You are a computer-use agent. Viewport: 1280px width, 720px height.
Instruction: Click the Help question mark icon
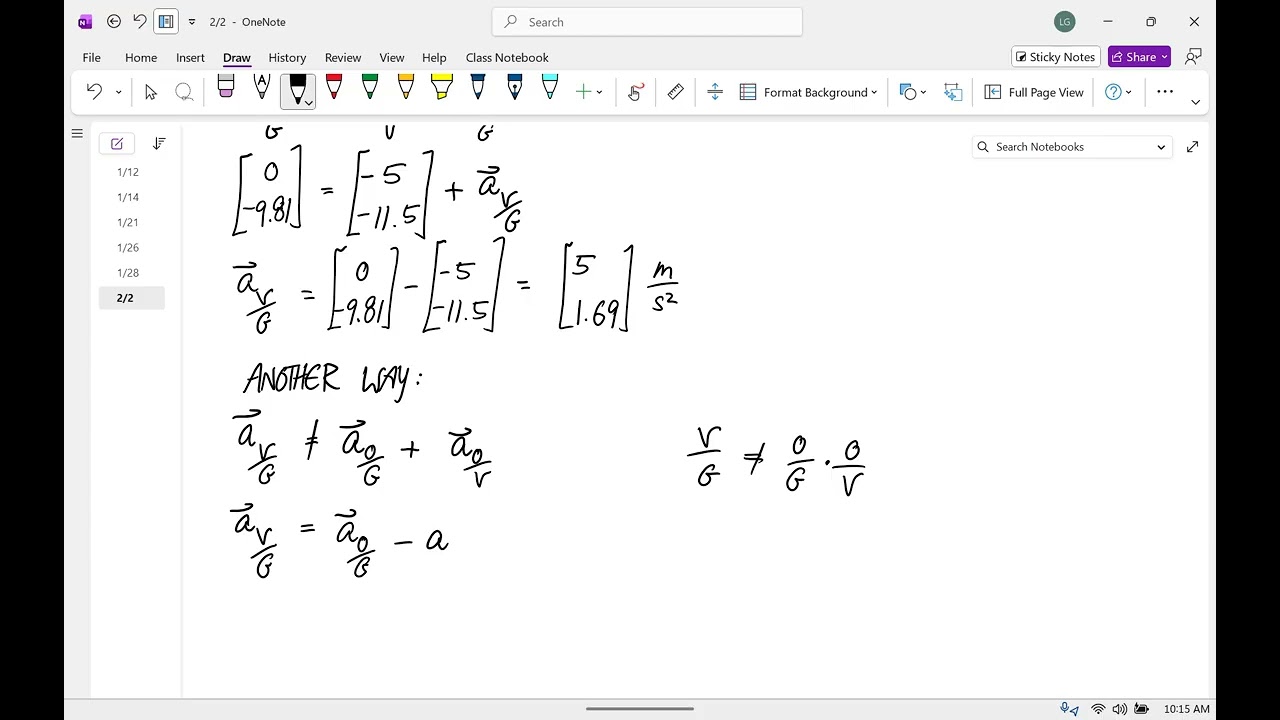pyautogui.click(x=1113, y=92)
